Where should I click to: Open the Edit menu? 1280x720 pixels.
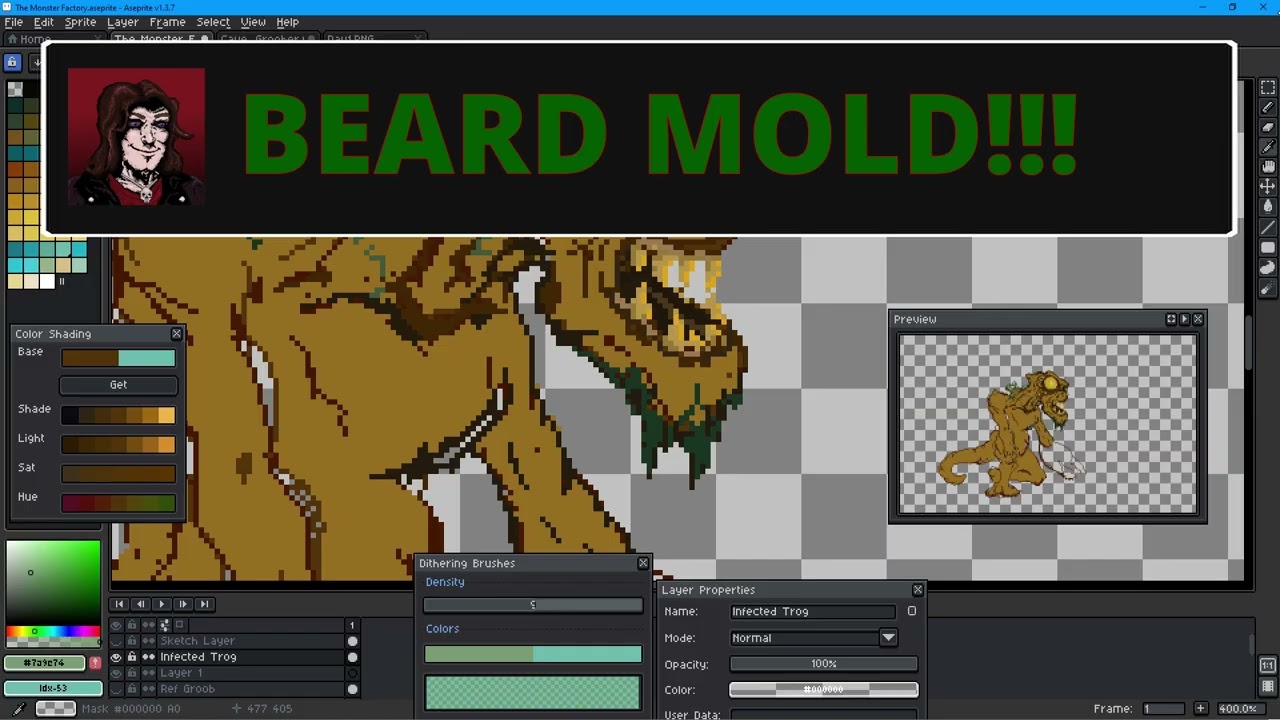pos(43,22)
